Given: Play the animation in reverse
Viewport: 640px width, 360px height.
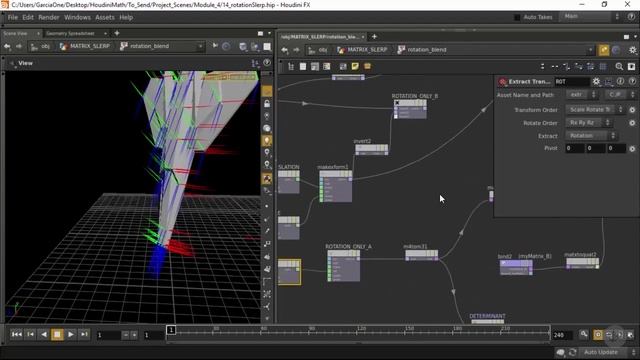Looking at the screenshot, I should 44,335.
